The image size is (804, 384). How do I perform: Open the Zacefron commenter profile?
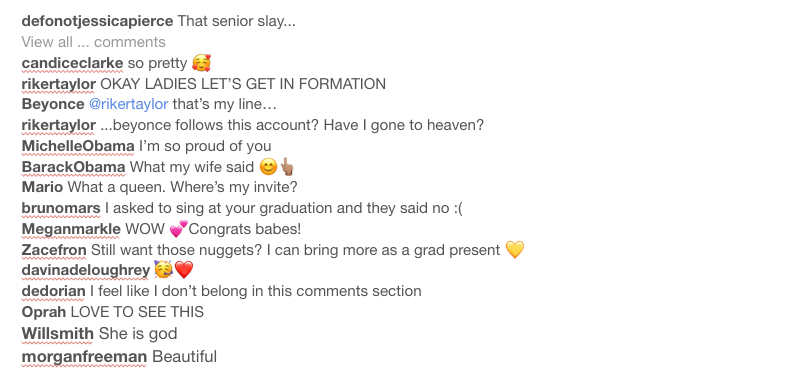[x=54, y=250]
